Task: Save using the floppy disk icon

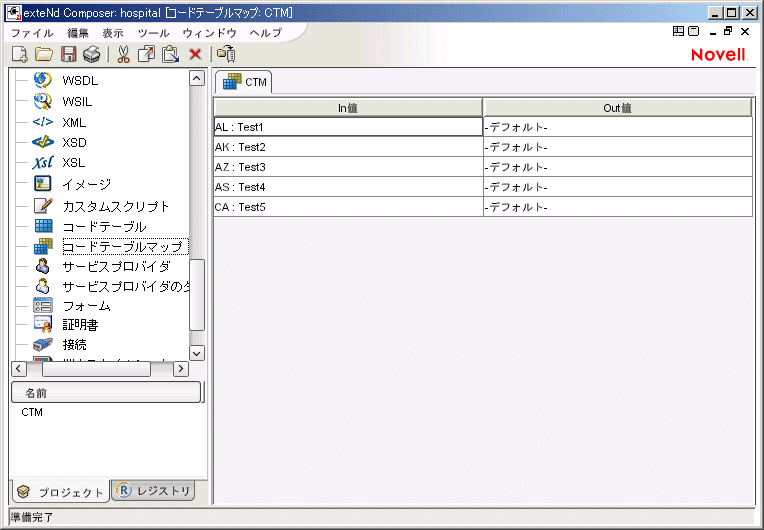Action: click(x=68, y=54)
